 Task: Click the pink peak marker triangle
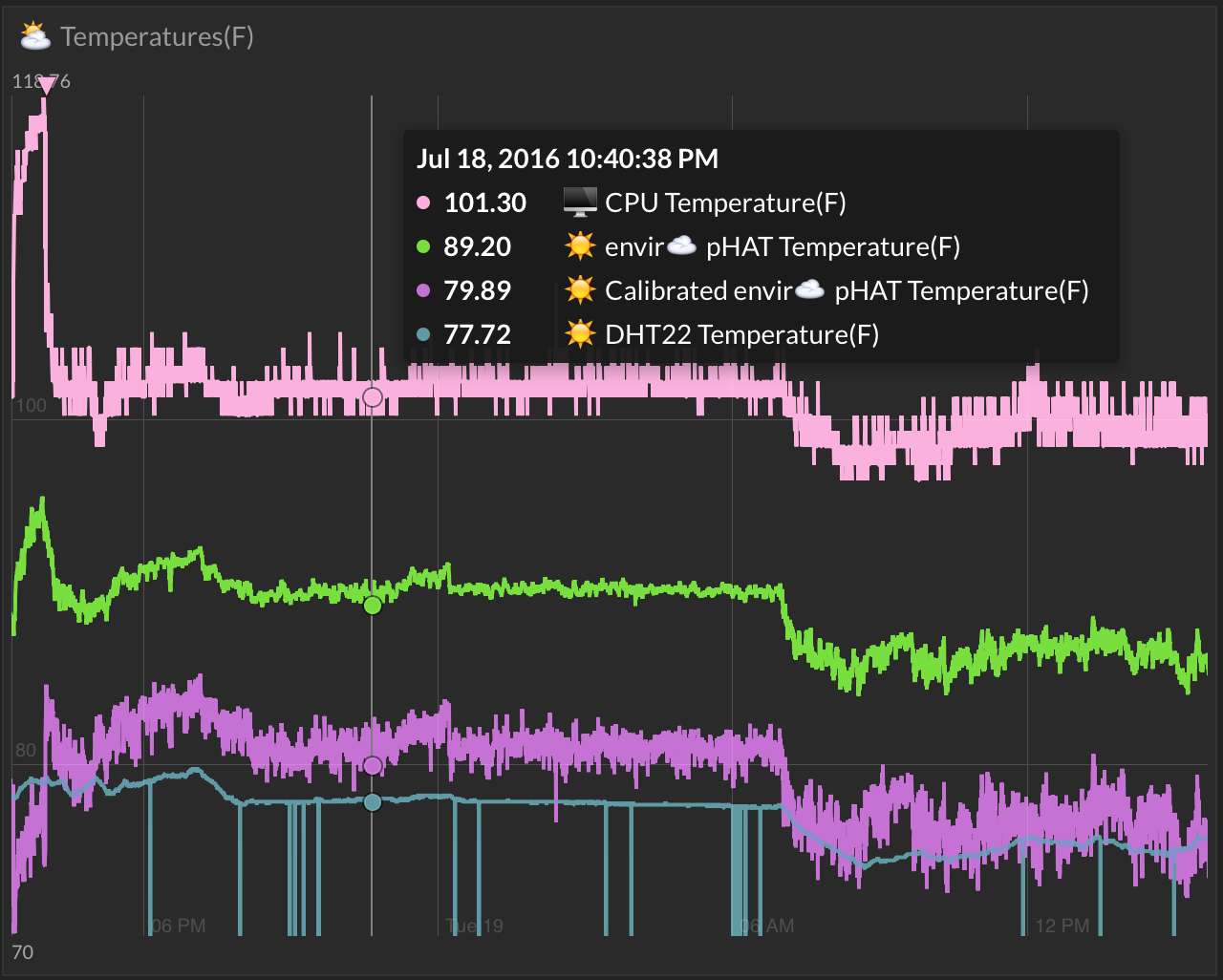coord(46,87)
